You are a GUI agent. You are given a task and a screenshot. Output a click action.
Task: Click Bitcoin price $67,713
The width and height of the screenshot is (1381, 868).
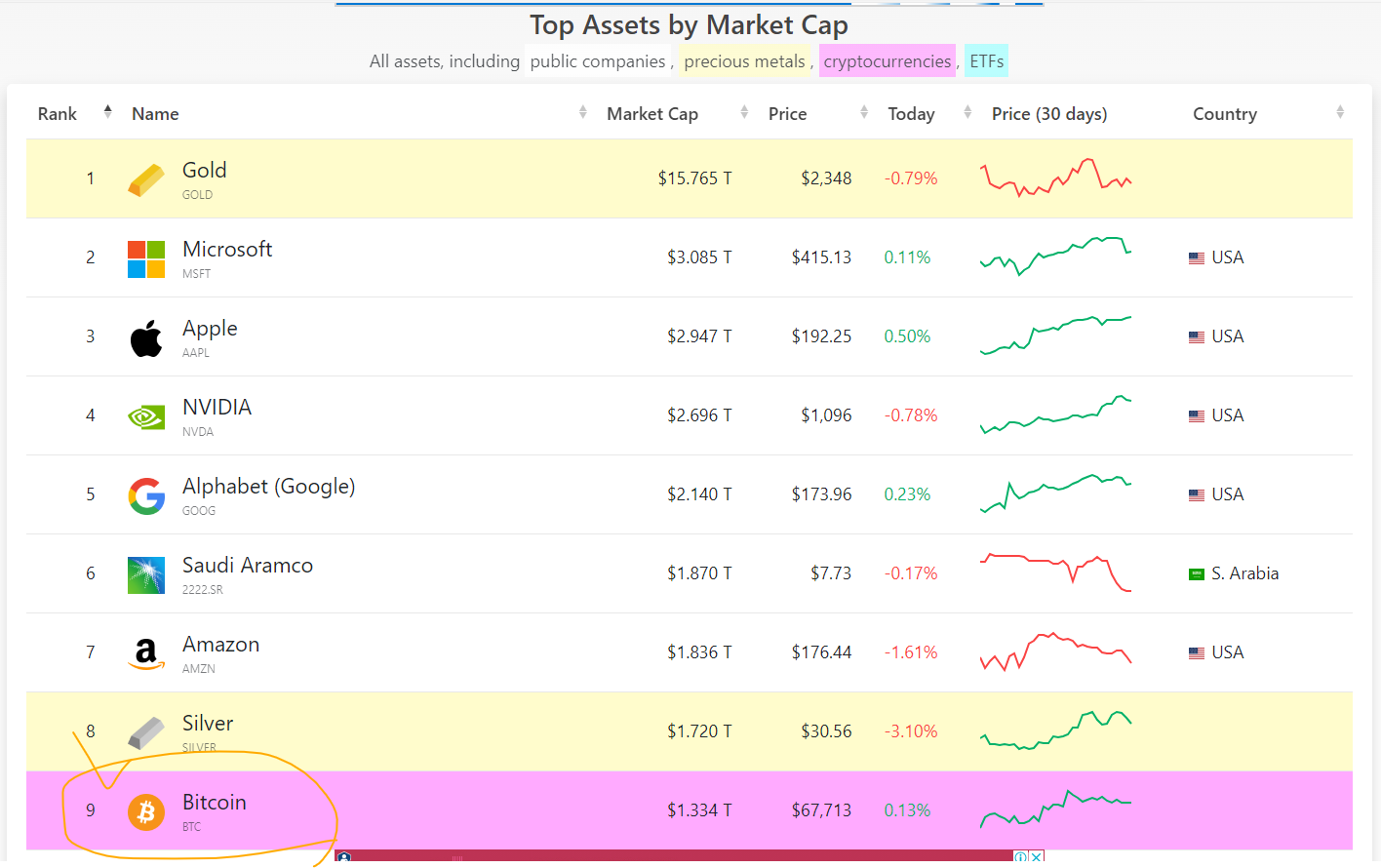821,810
